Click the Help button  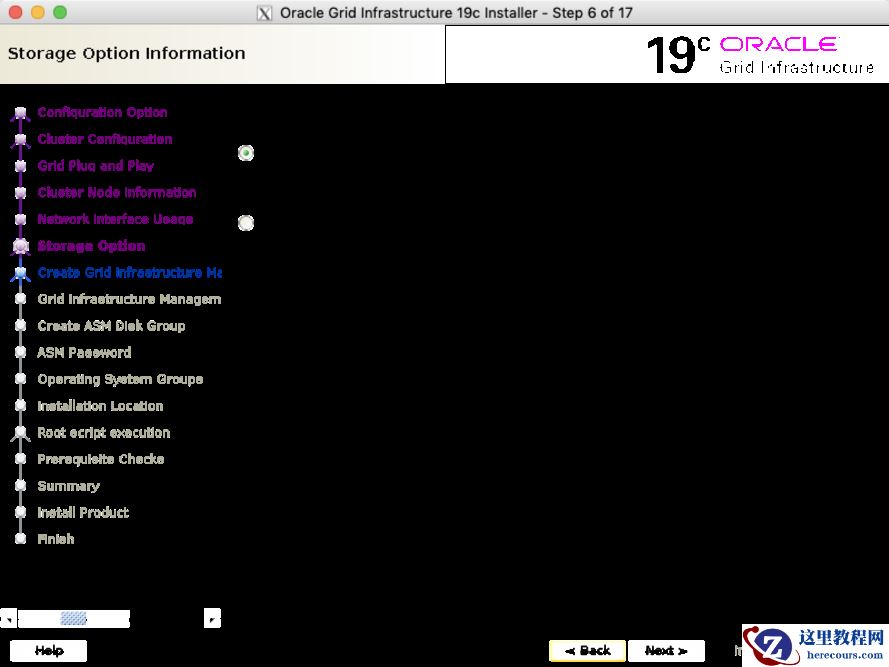(x=49, y=651)
